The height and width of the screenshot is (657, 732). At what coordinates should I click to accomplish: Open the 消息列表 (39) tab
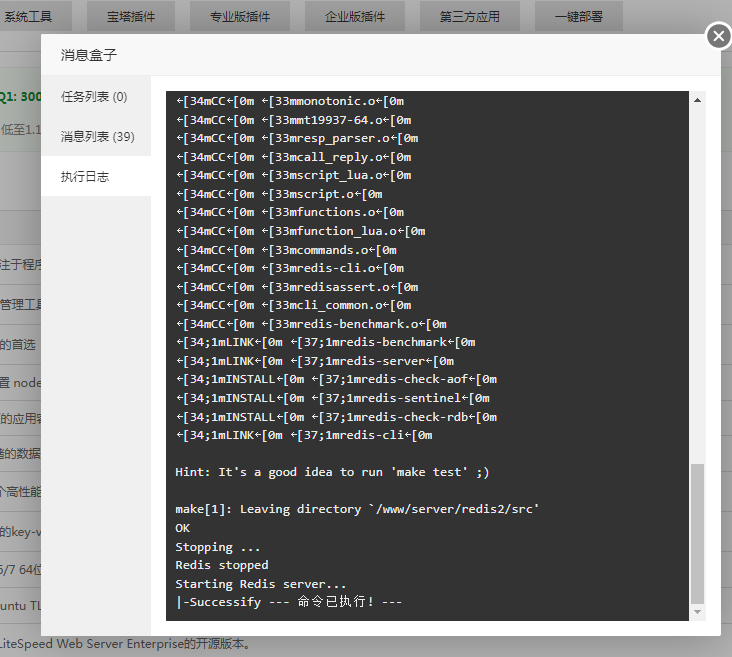point(96,136)
